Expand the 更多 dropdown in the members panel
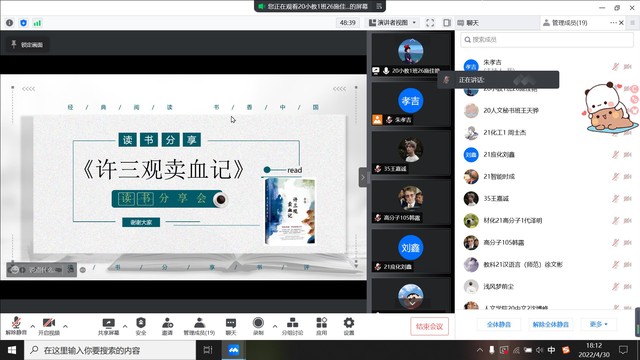Viewport: 640px width, 360px height. click(598, 324)
